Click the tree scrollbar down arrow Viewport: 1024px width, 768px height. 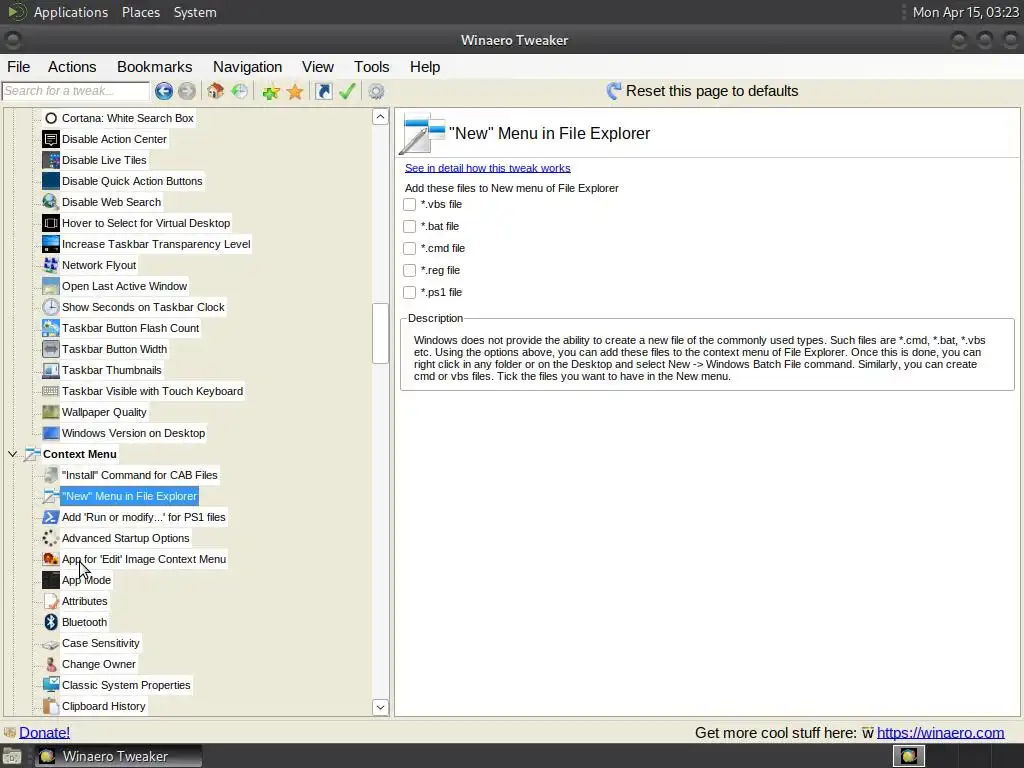click(380, 707)
